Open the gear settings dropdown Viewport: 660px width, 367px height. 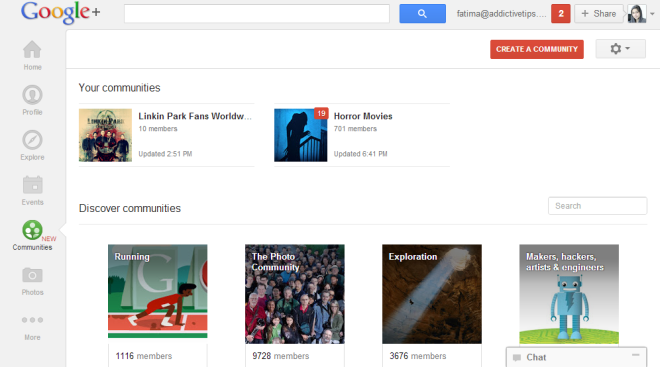pos(620,49)
